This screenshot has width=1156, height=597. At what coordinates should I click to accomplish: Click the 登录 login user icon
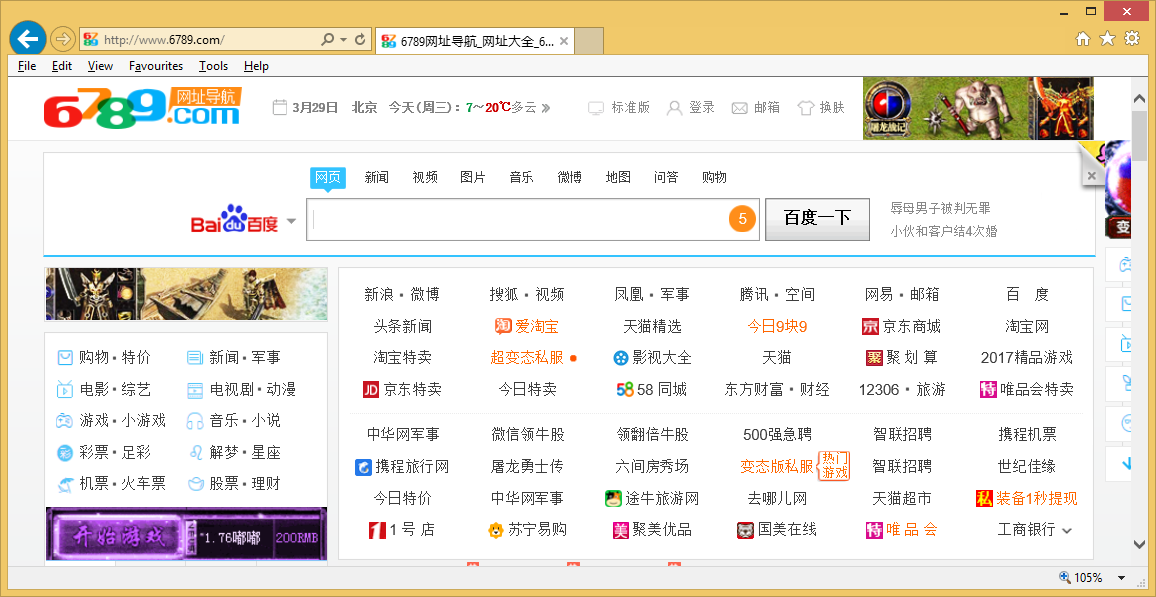pos(674,108)
